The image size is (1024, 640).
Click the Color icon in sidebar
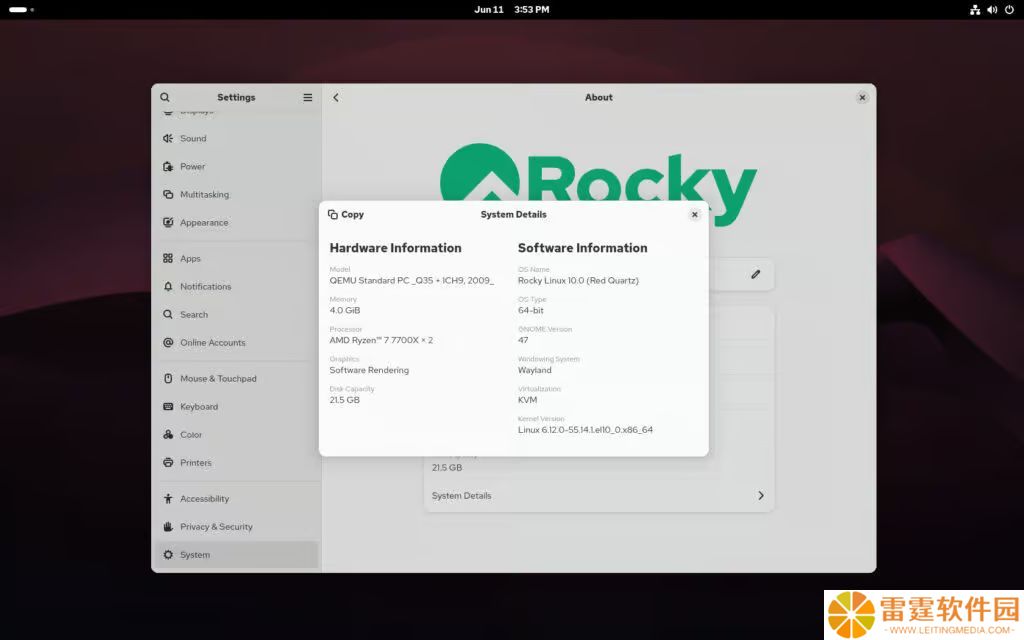pyautogui.click(x=168, y=435)
